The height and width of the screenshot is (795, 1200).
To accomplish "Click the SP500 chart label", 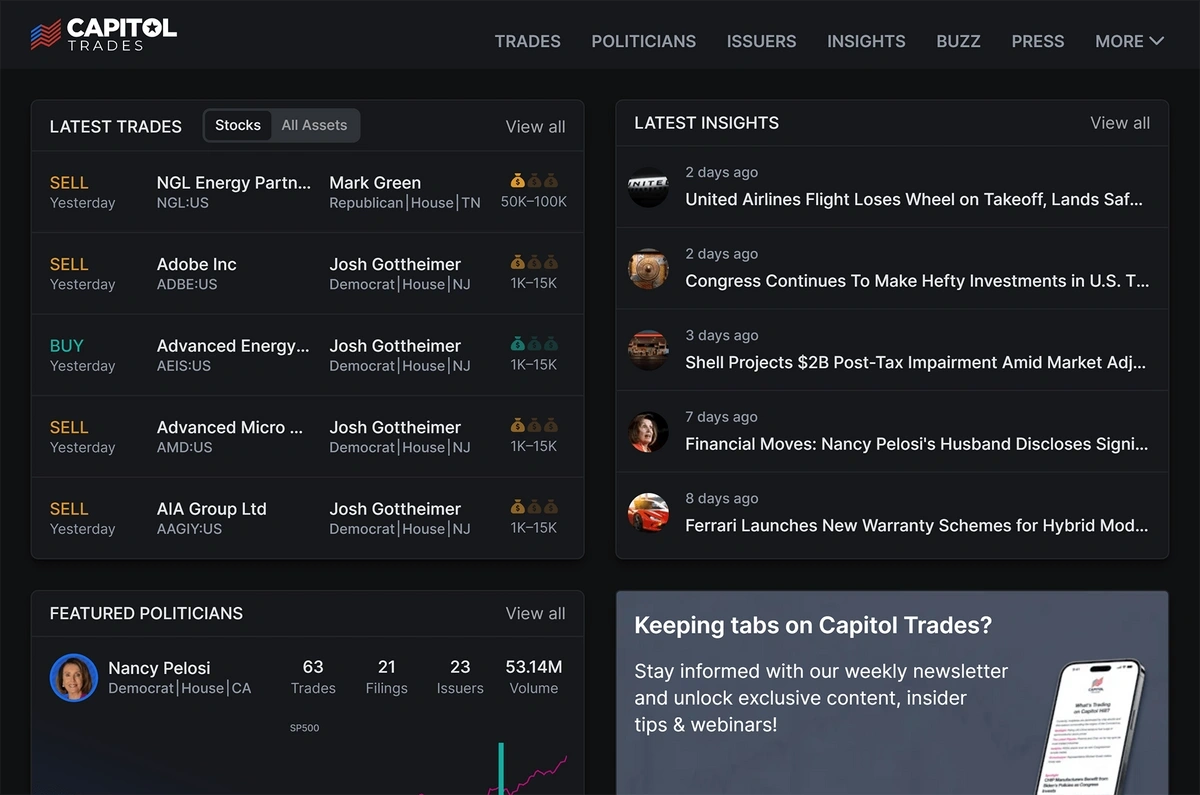I will tap(304, 728).
